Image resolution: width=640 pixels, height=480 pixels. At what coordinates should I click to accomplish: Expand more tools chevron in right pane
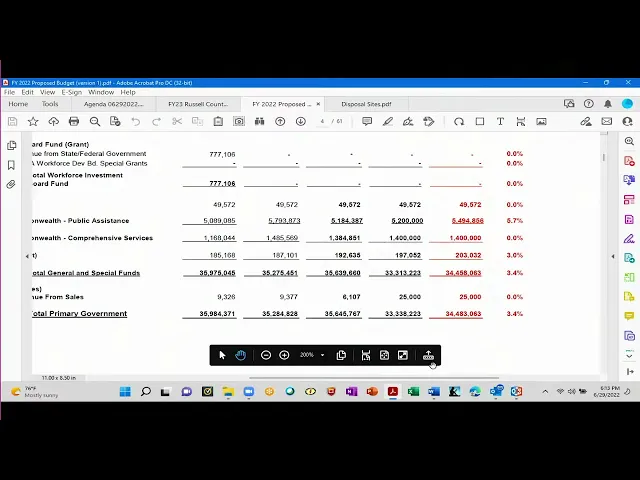pos(629,356)
